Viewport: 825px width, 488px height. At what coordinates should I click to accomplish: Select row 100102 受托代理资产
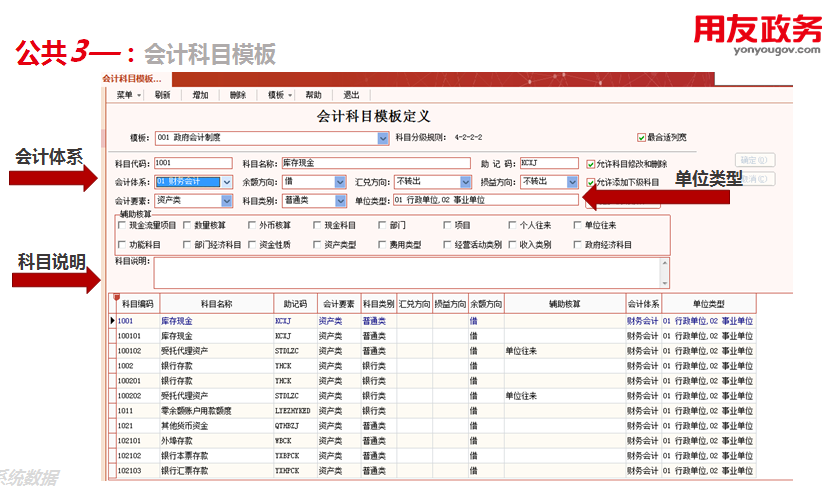[432, 351]
